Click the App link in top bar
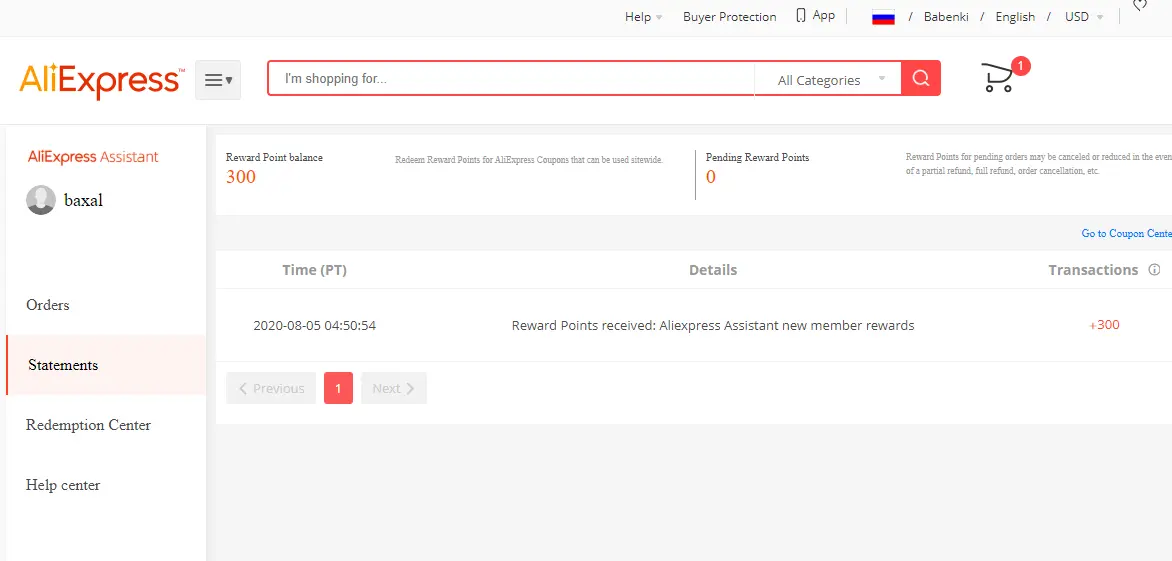The width and height of the screenshot is (1172, 561). [x=824, y=15]
